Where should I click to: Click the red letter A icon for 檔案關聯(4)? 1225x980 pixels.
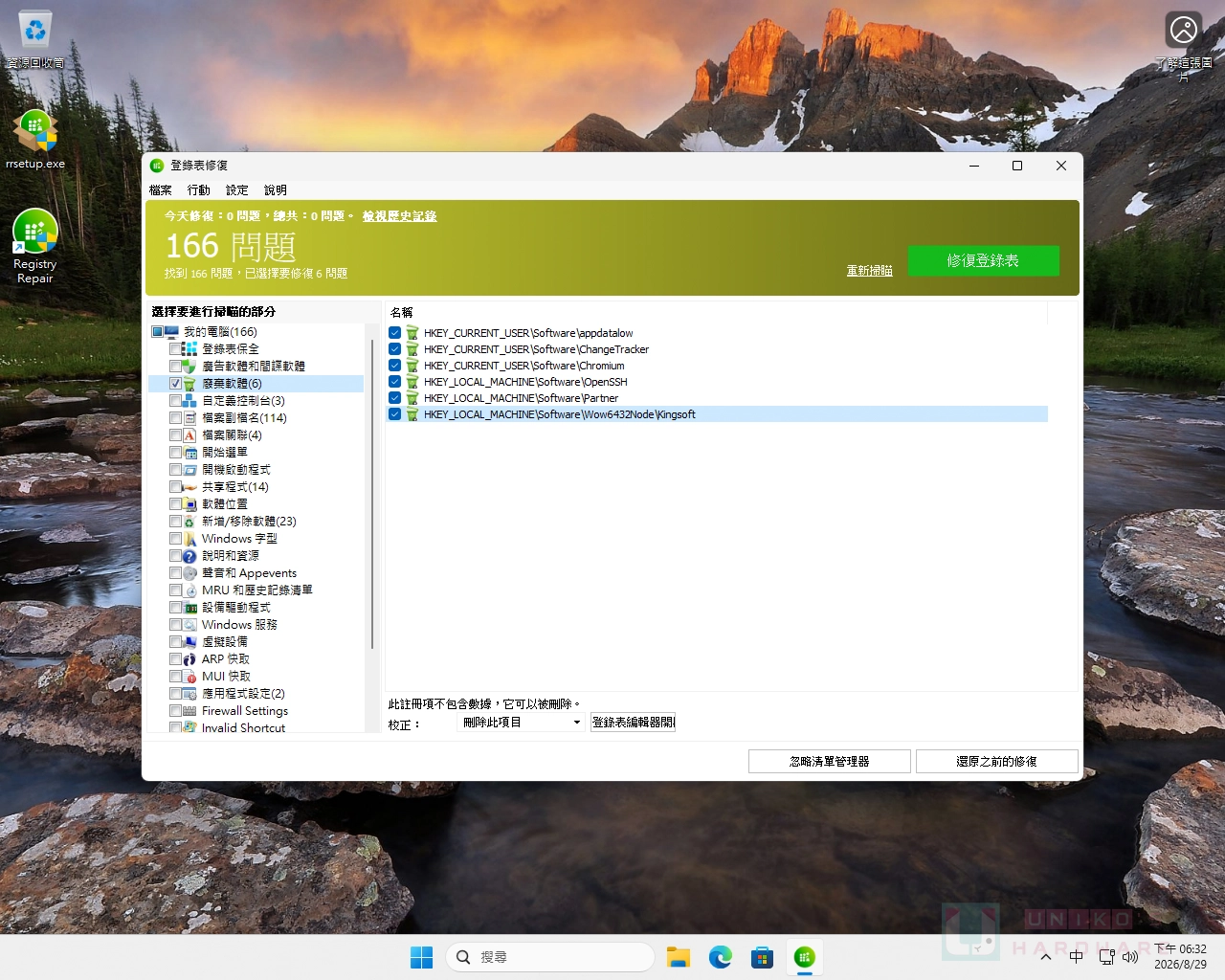pos(189,434)
